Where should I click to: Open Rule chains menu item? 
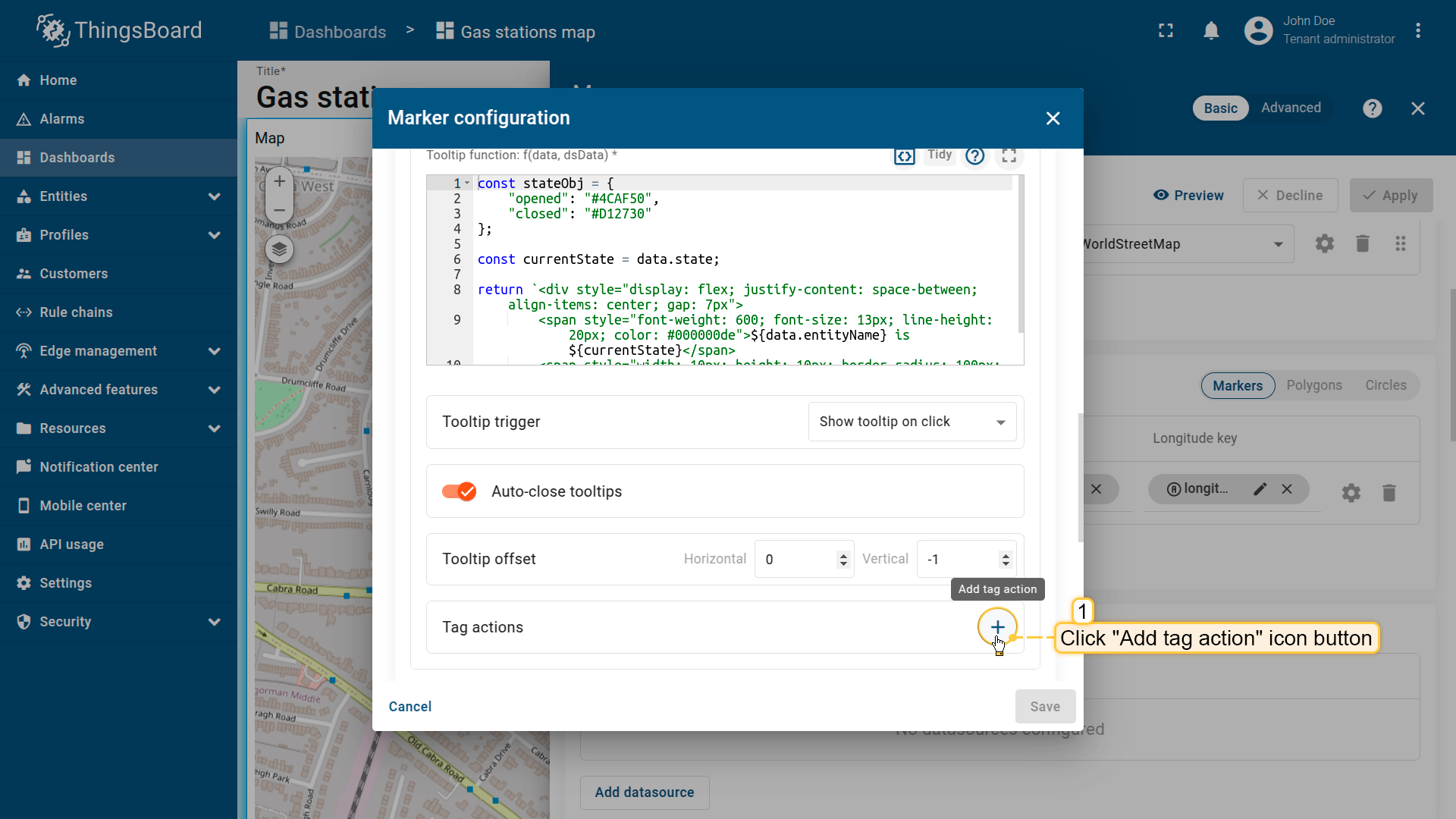pyautogui.click(x=76, y=312)
